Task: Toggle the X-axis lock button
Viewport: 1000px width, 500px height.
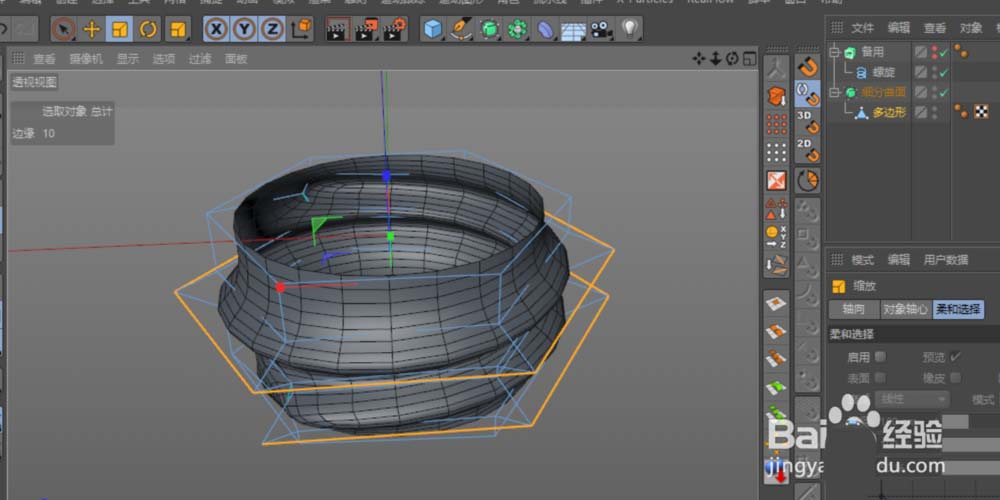Action: tap(217, 29)
